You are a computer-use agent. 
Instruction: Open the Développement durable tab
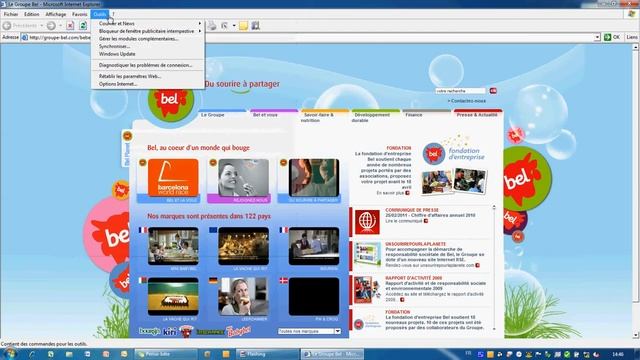tap(370, 118)
